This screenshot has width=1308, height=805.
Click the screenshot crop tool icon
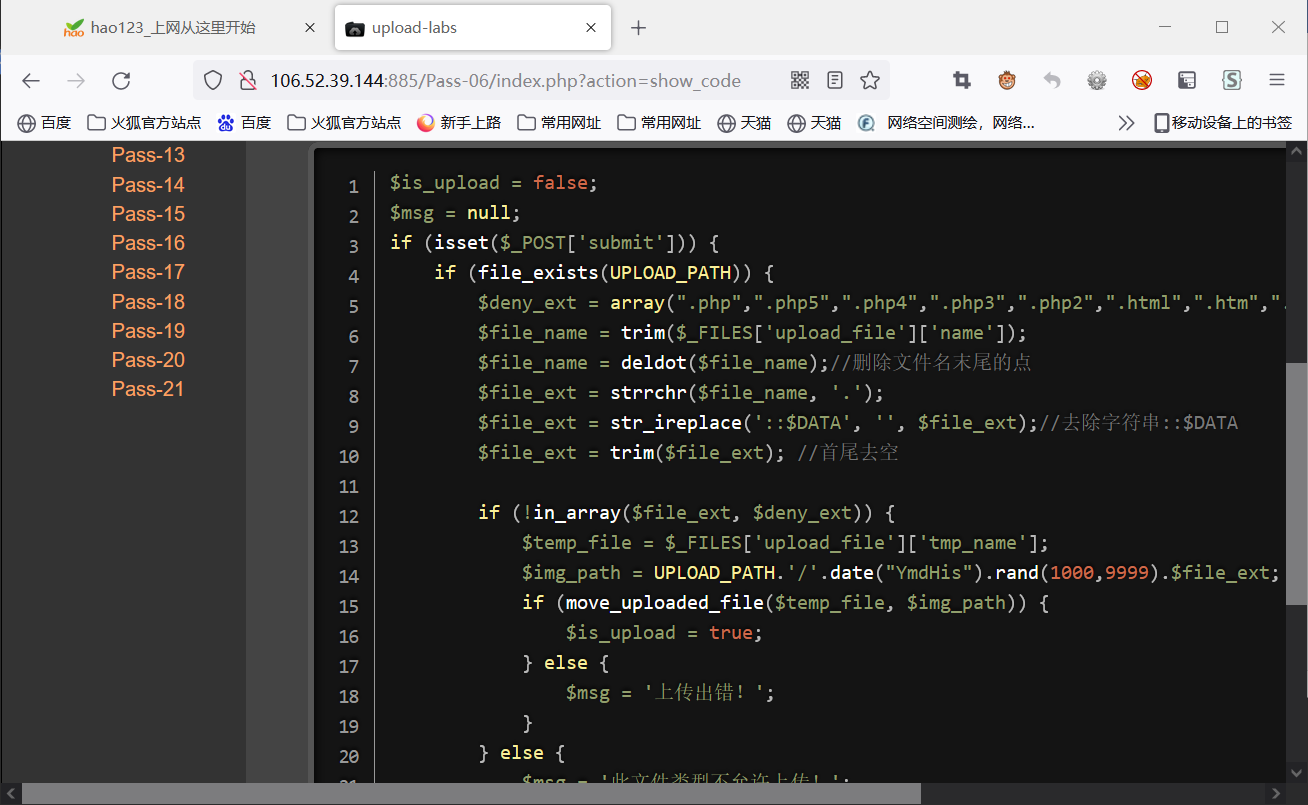click(x=962, y=81)
